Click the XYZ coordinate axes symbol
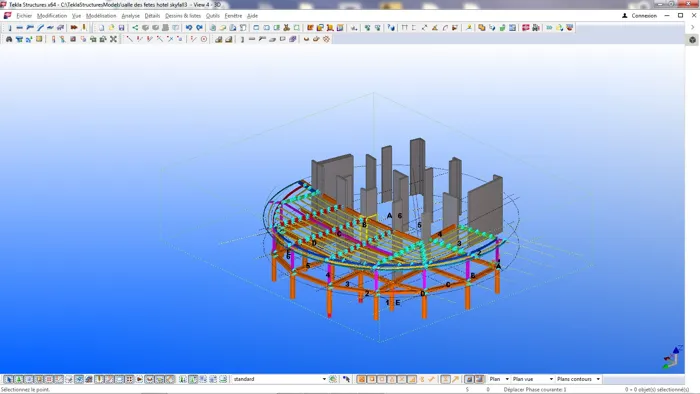Viewport: 700px width, 394px height. point(673,357)
